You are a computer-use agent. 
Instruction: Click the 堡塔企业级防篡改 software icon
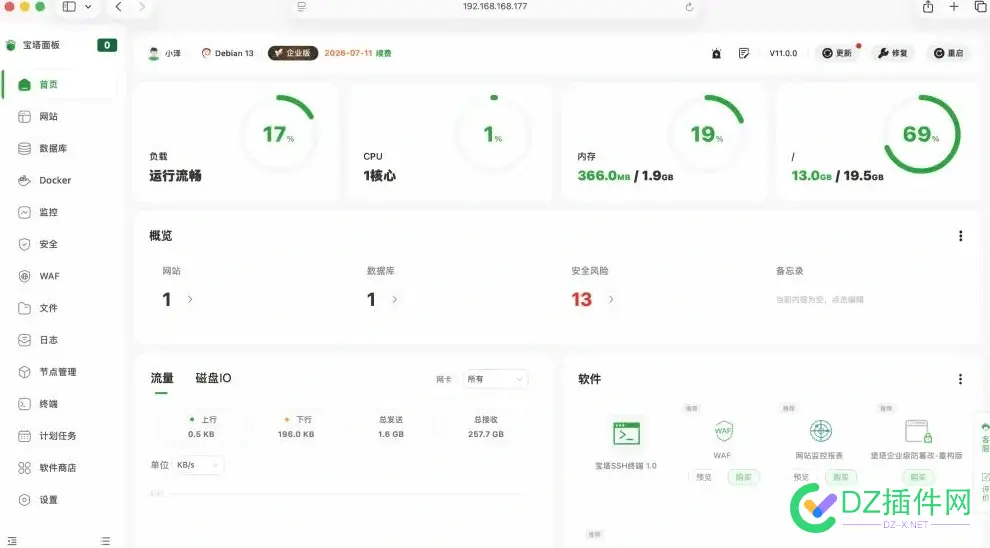(x=918, y=431)
